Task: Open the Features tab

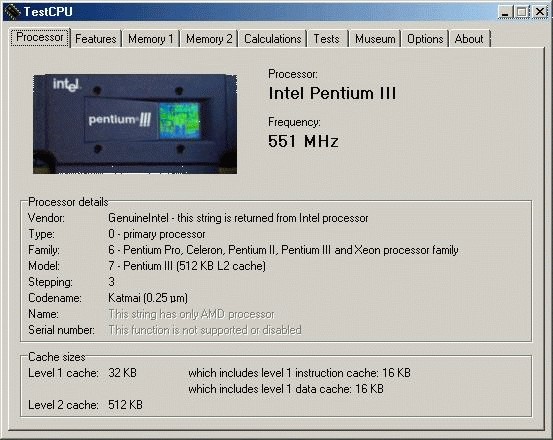Action: point(96,39)
